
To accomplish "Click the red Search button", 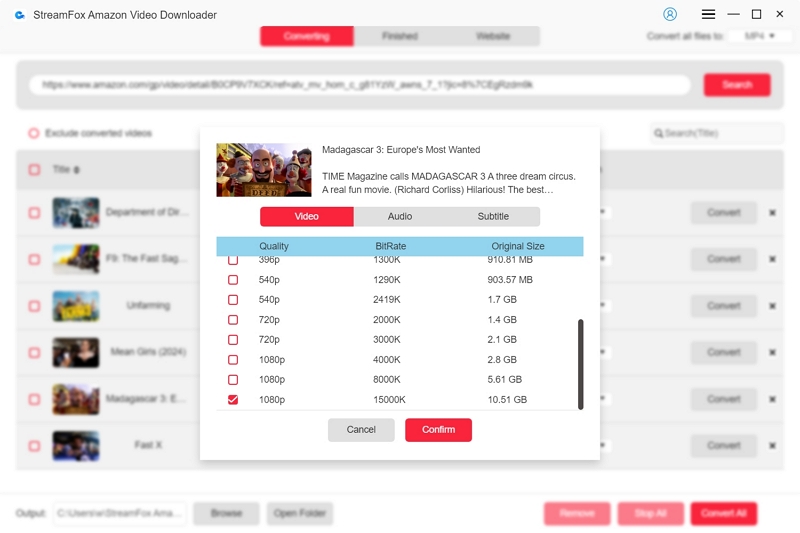I will (x=737, y=85).
